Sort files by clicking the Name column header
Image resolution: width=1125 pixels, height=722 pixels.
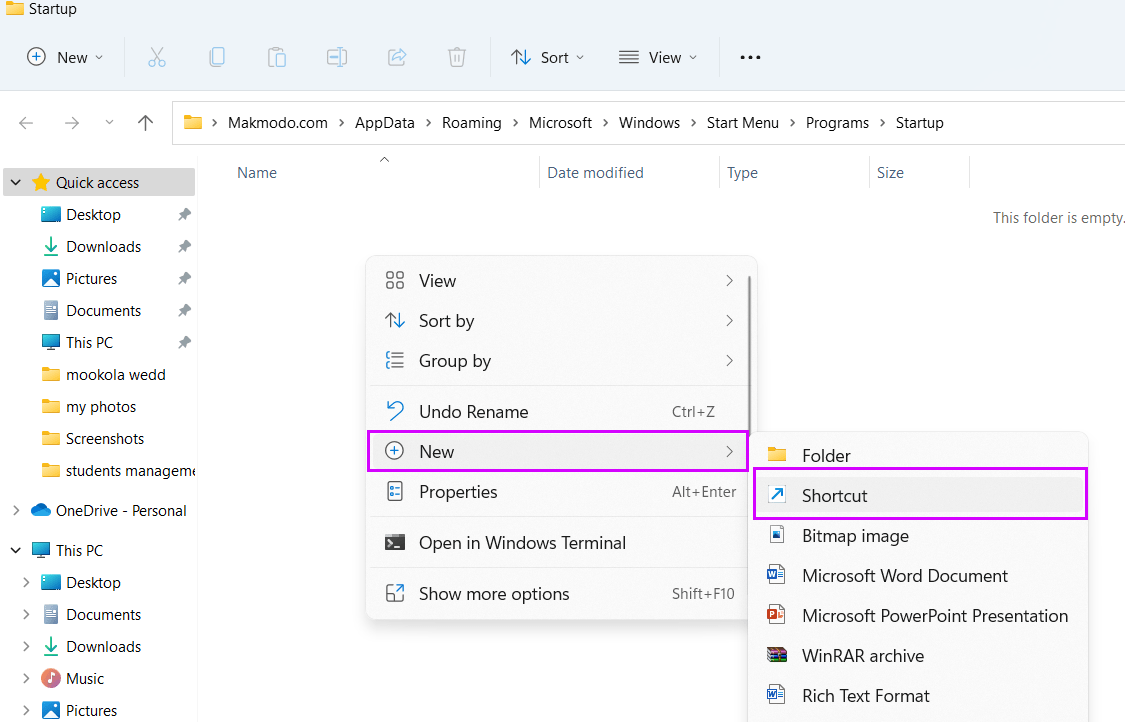tap(256, 172)
